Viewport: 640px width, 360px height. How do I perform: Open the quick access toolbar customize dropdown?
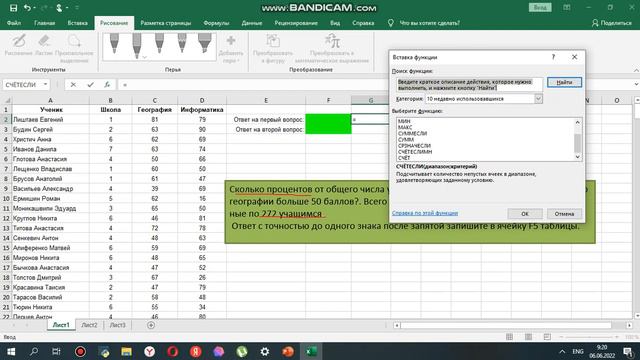tap(77, 7)
